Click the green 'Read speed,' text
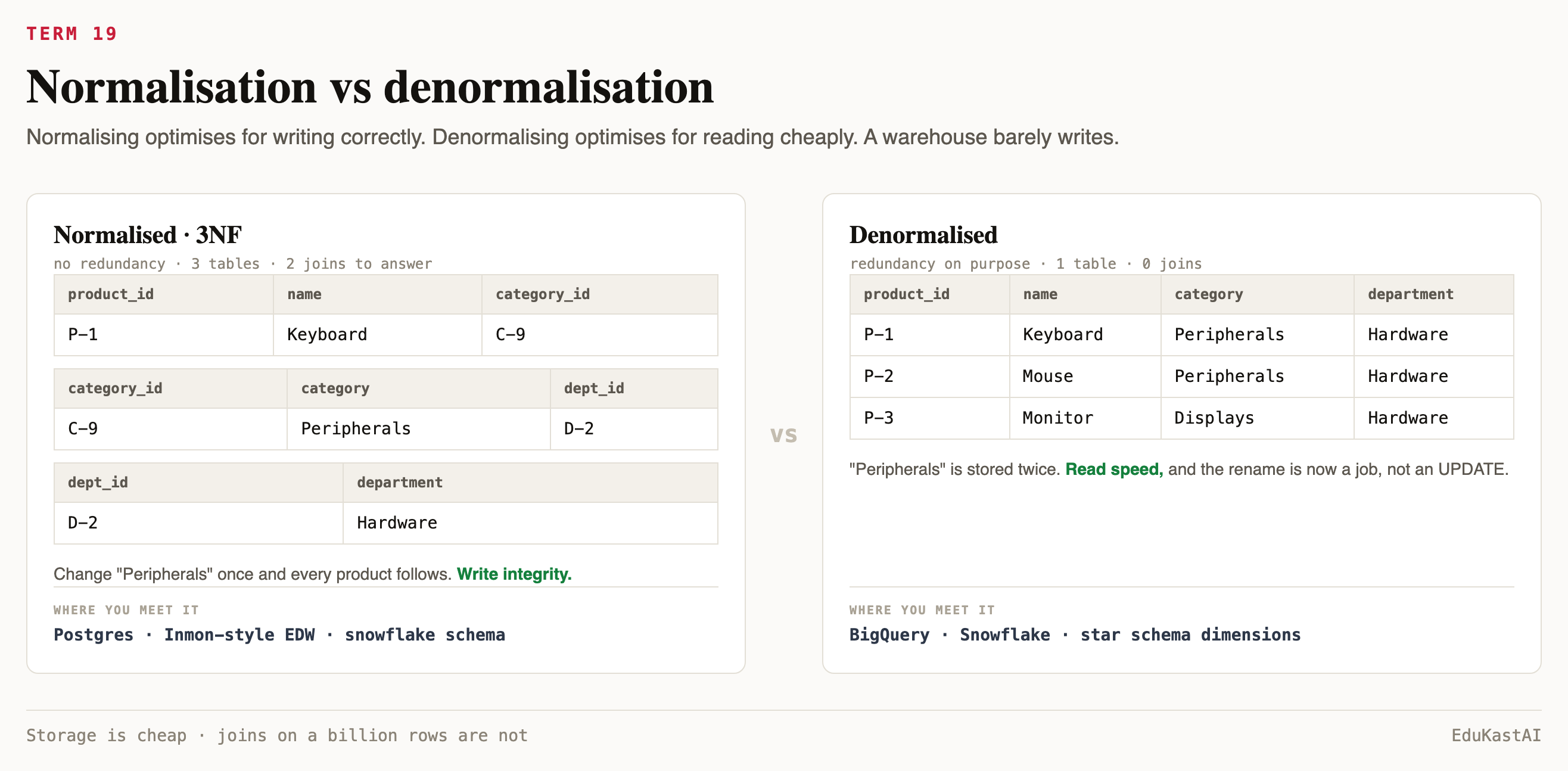Image resolution: width=1568 pixels, height=771 pixels. 1114,469
